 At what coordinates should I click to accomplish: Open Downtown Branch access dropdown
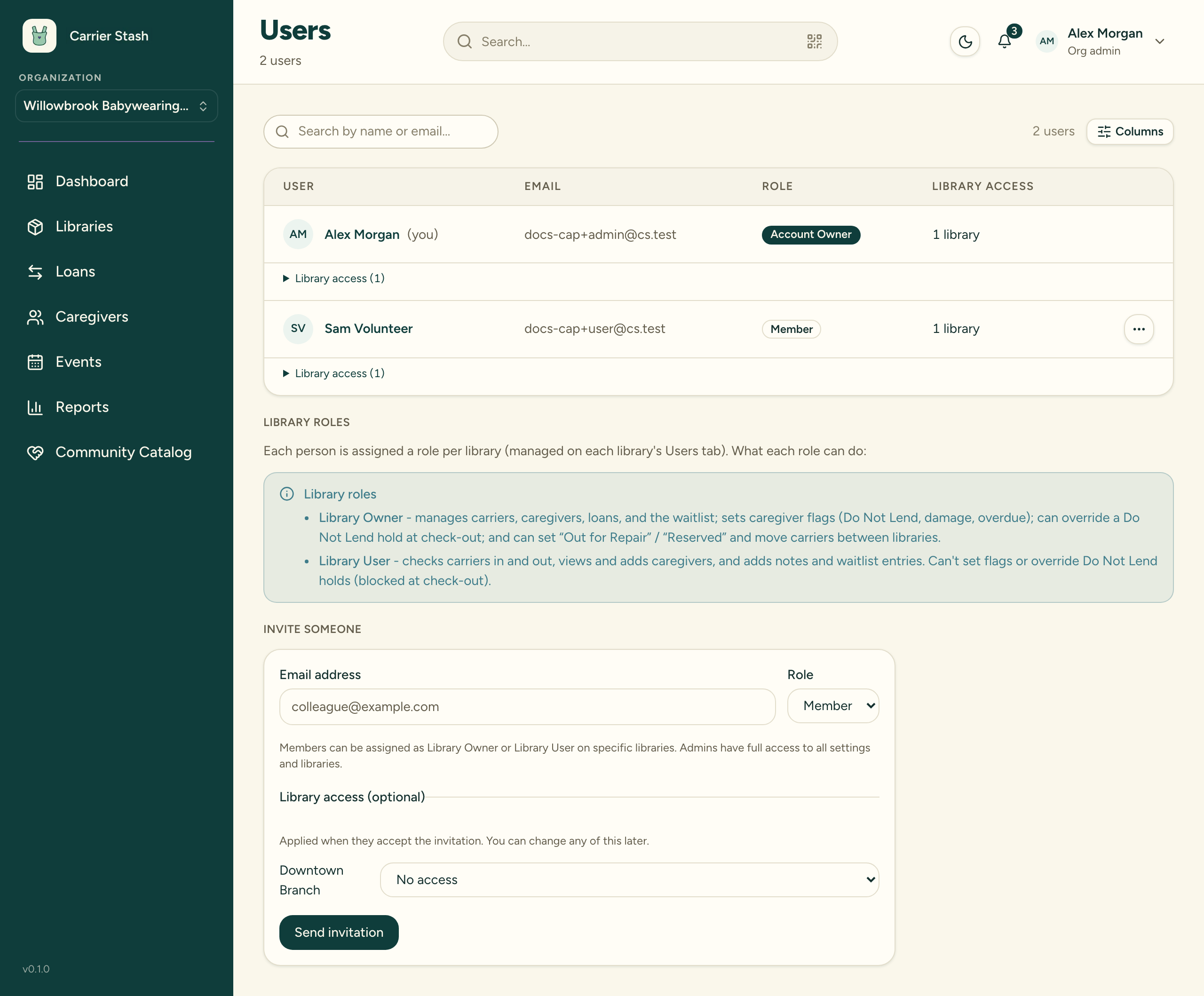[x=630, y=879]
